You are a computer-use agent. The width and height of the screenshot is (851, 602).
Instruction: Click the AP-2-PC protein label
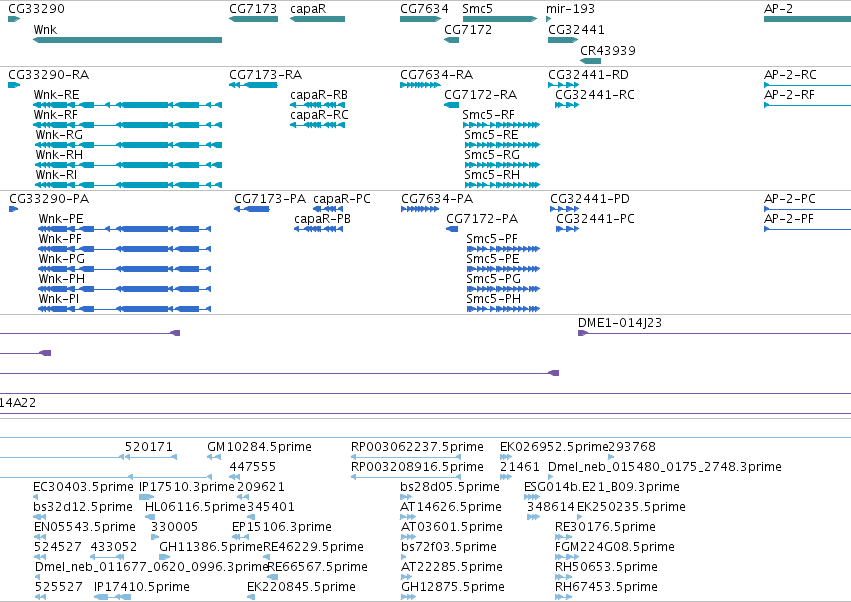[x=790, y=199]
